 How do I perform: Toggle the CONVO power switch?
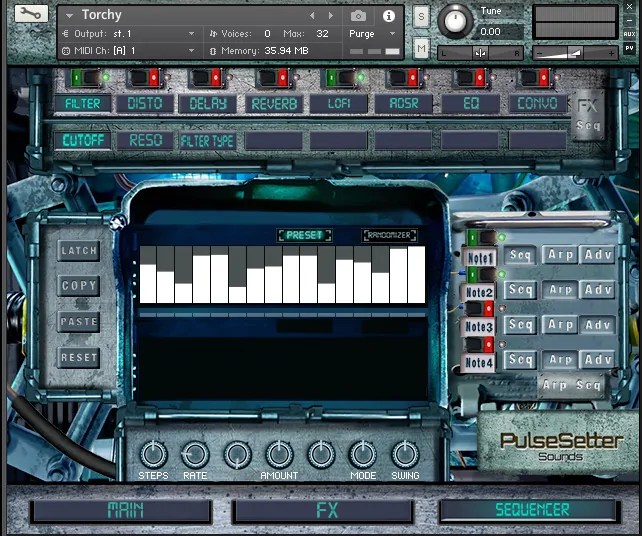[535, 78]
